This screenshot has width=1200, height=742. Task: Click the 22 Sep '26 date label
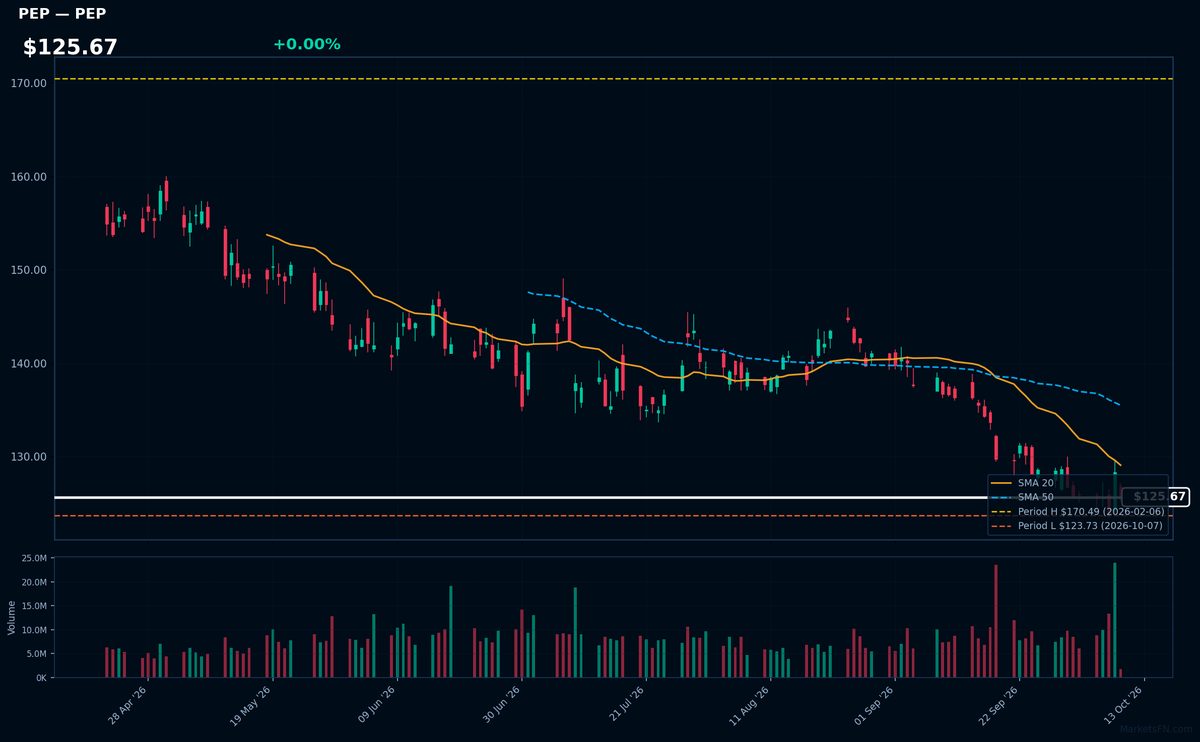(998, 704)
